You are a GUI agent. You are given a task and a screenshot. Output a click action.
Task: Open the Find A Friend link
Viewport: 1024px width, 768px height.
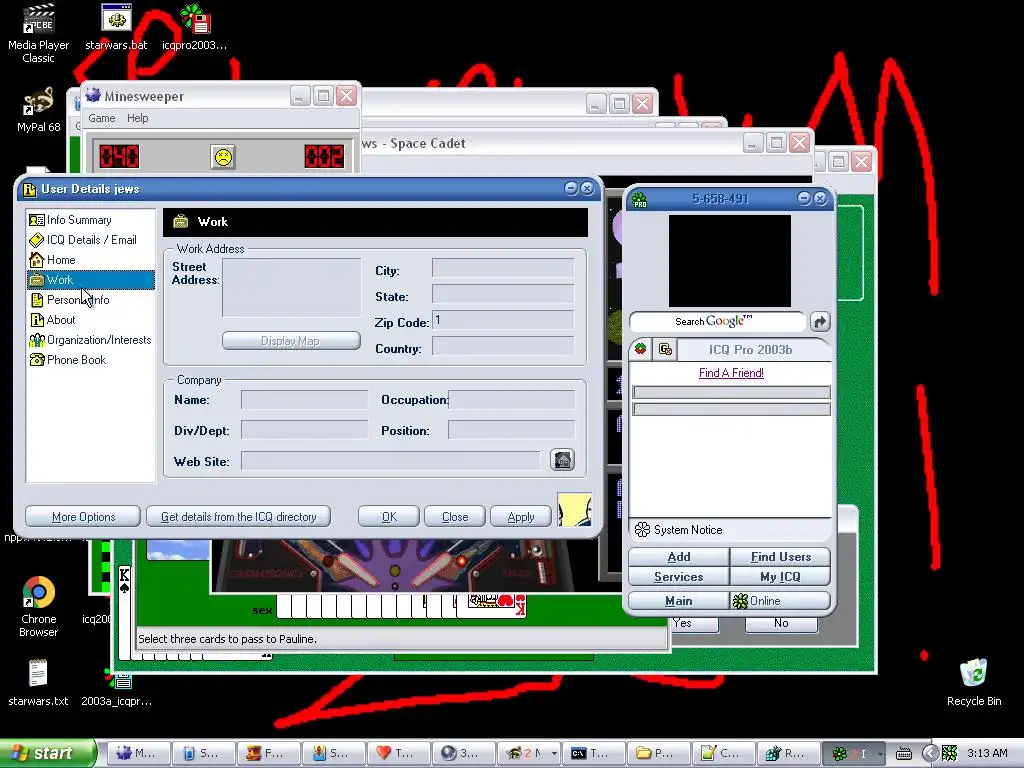731,373
